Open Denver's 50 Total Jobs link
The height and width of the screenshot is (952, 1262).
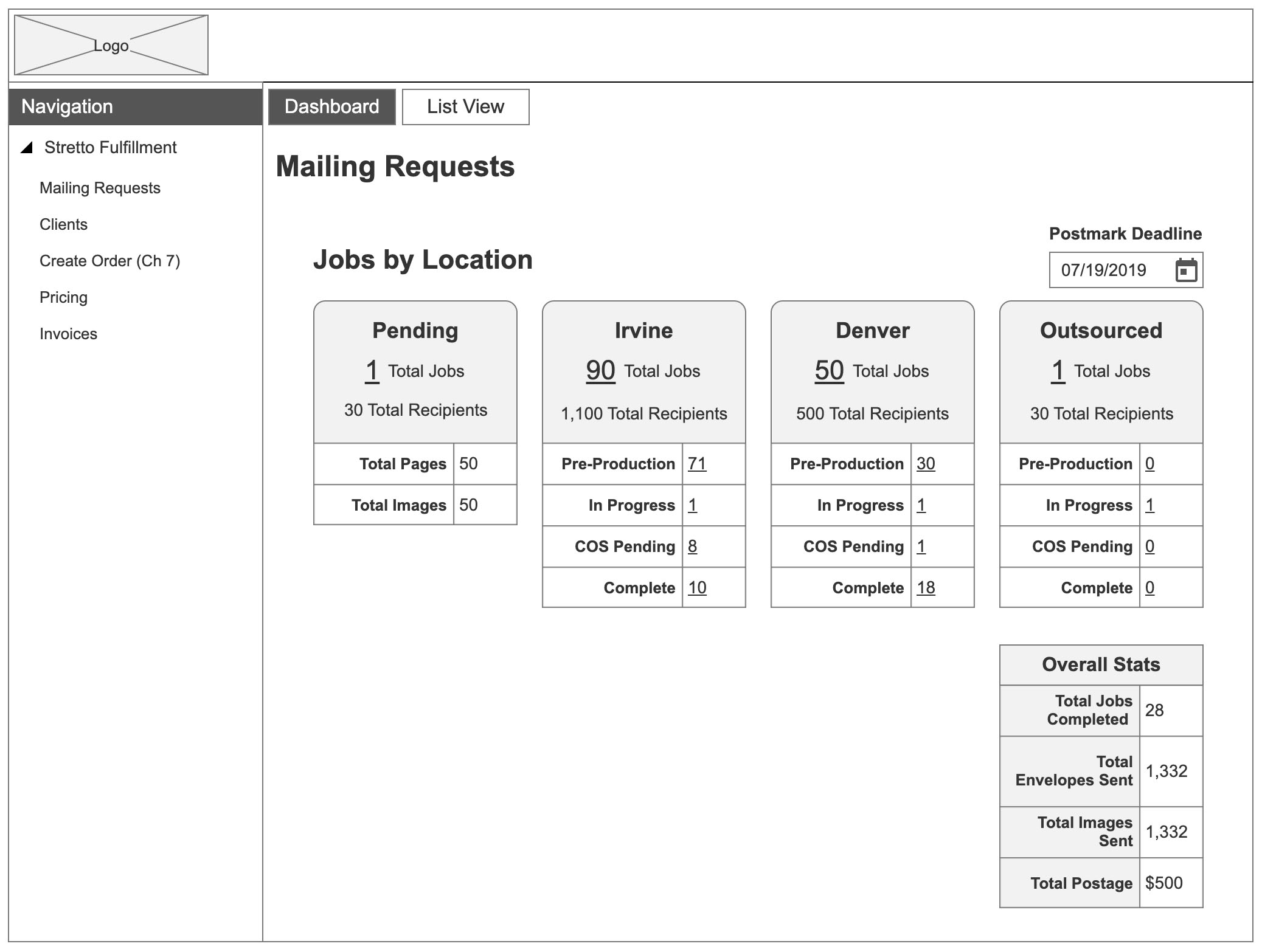[x=829, y=370]
